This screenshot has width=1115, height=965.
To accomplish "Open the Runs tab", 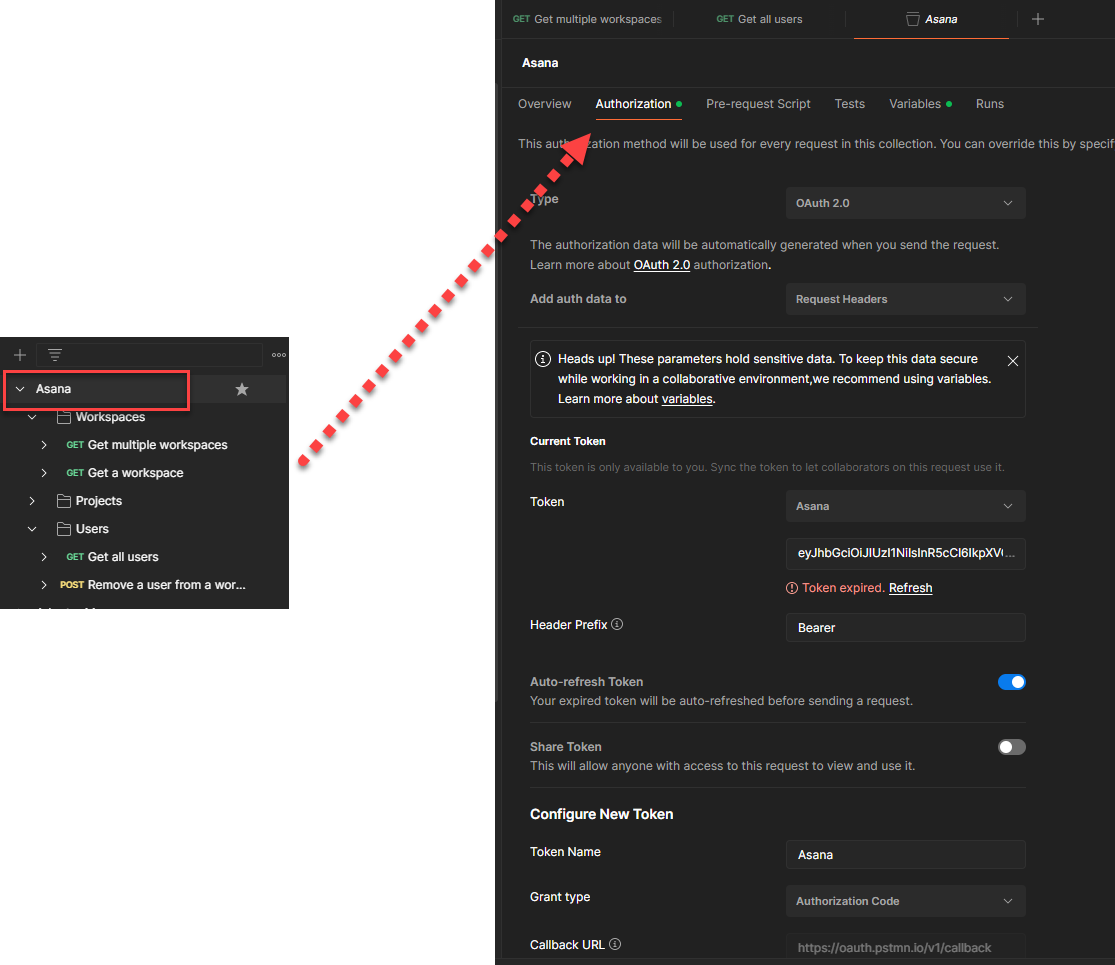I will [990, 104].
